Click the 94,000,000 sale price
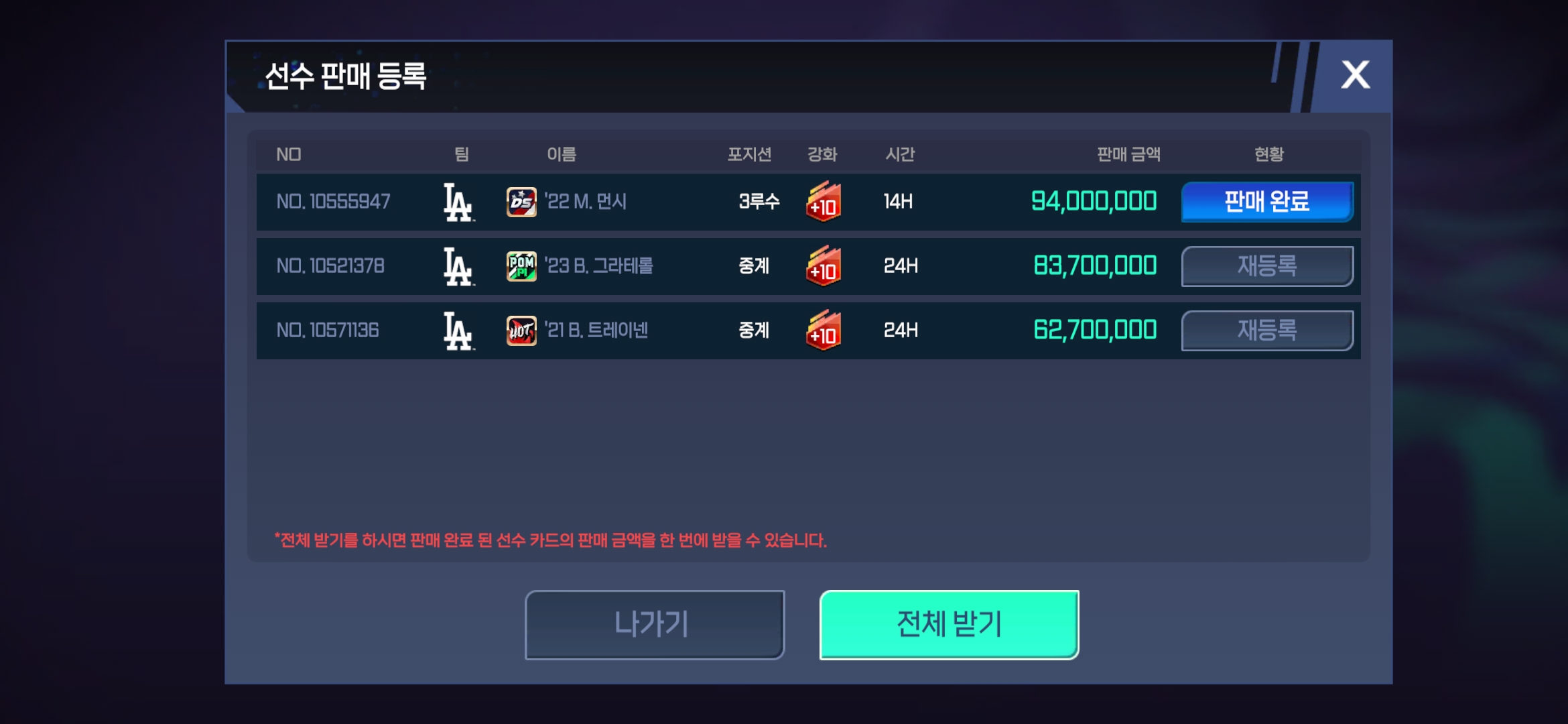Image resolution: width=1568 pixels, height=724 pixels. (1094, 201)
